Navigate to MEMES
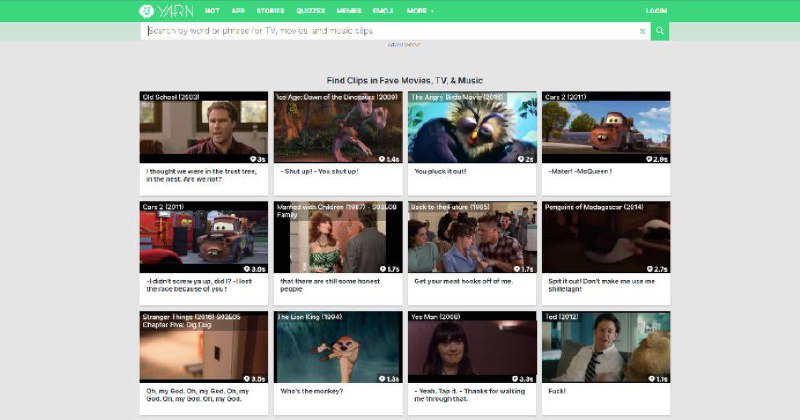The image size is (800, 420). (349, 11)
